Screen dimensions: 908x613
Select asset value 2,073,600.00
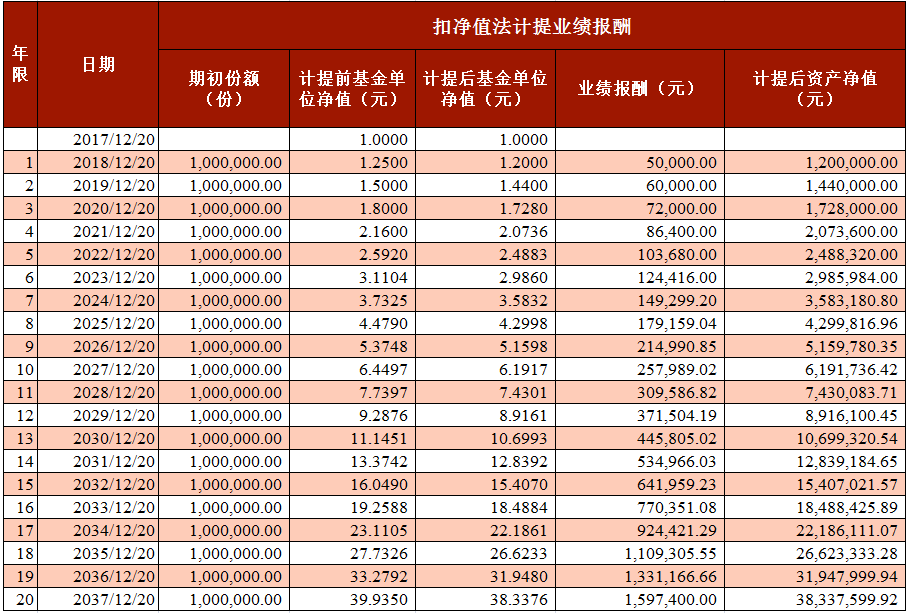(815, 232)
